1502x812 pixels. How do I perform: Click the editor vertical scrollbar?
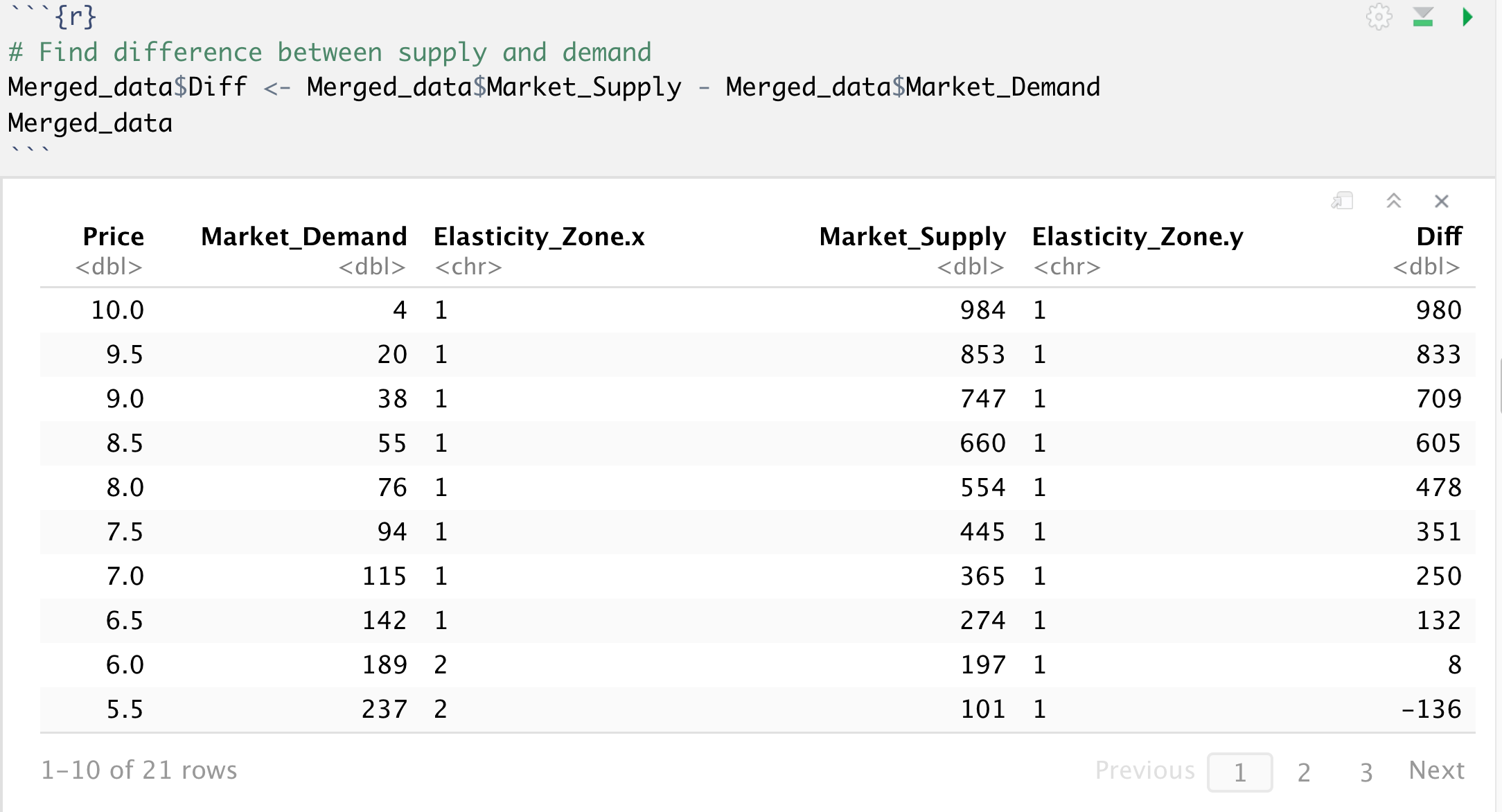pos(1499,385)
